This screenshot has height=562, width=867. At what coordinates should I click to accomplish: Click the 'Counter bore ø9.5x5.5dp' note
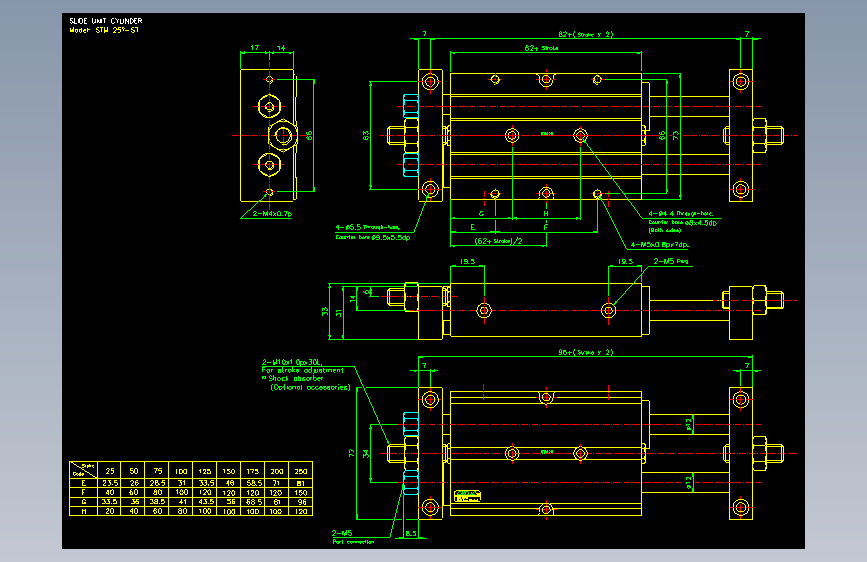373,237
